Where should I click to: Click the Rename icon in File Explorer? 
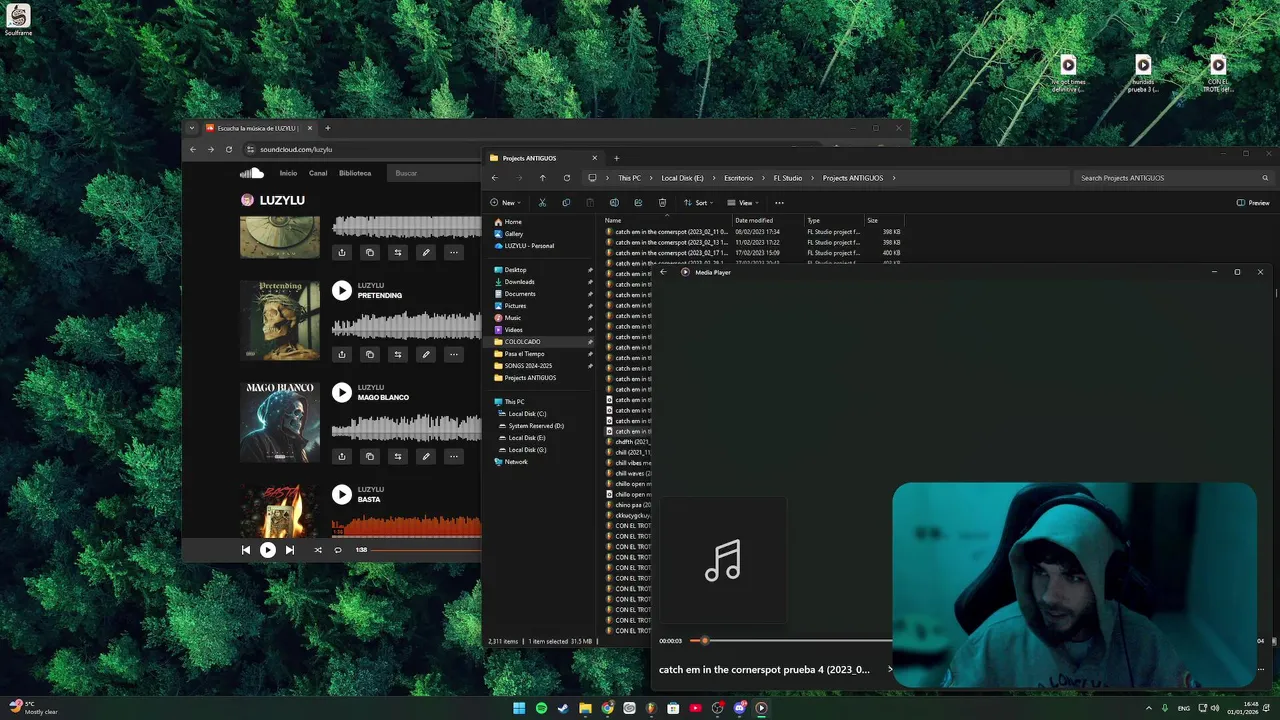[x=614, y=203]
